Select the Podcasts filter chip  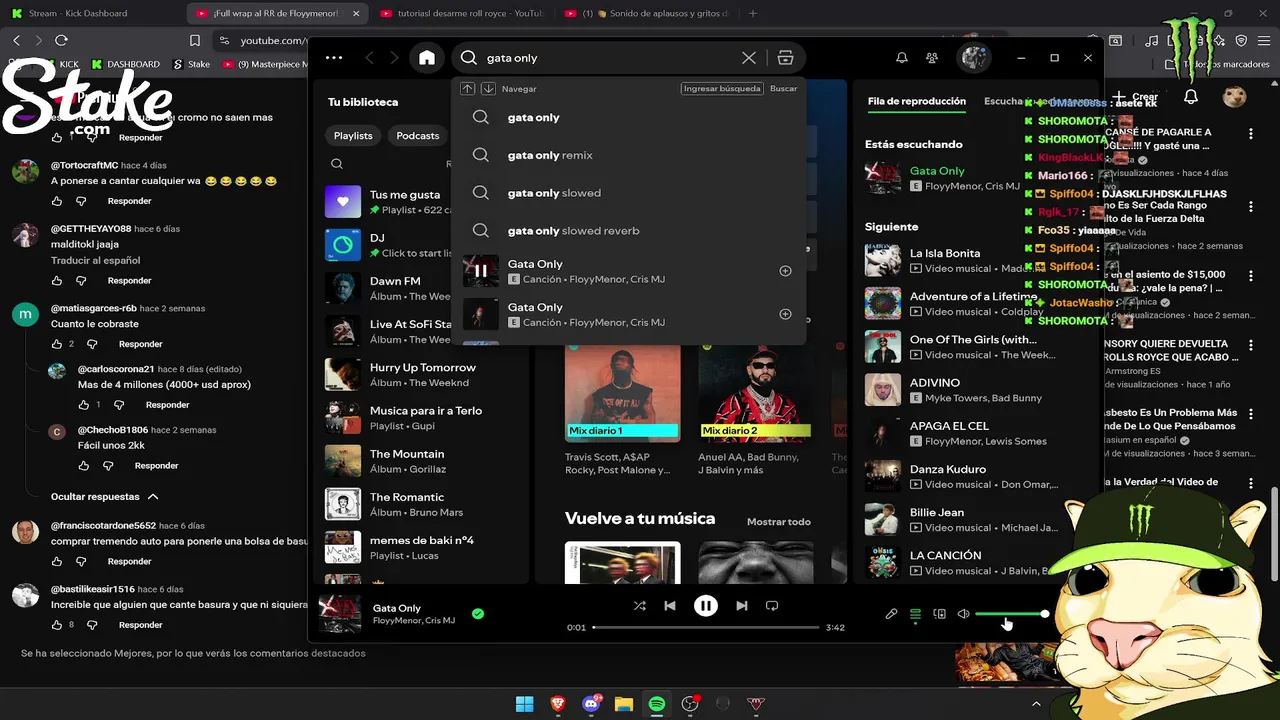417,136
